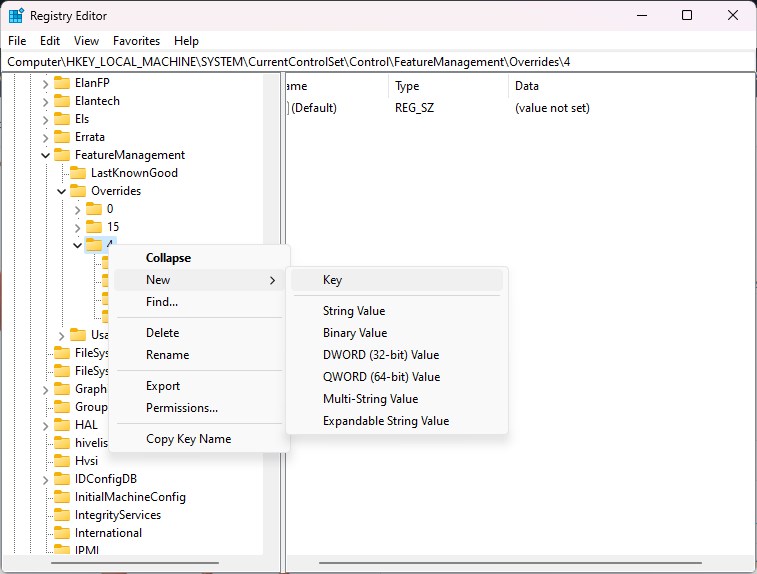Choose Rename in the context menu
Screen dimensions: 757x574
click(199, 355)
